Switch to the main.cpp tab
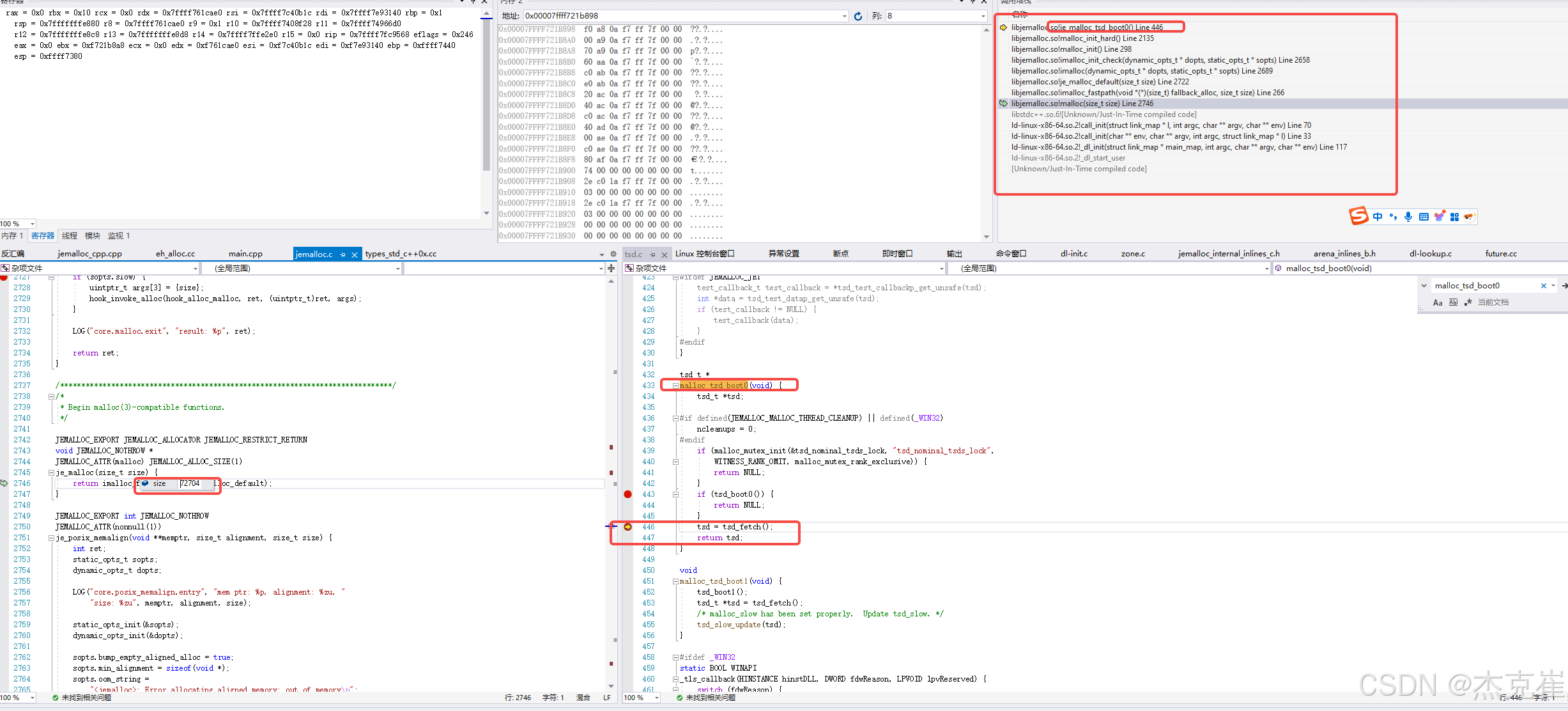The height and width of the screenshot is (711, 1568). click(x=245, y=254)
